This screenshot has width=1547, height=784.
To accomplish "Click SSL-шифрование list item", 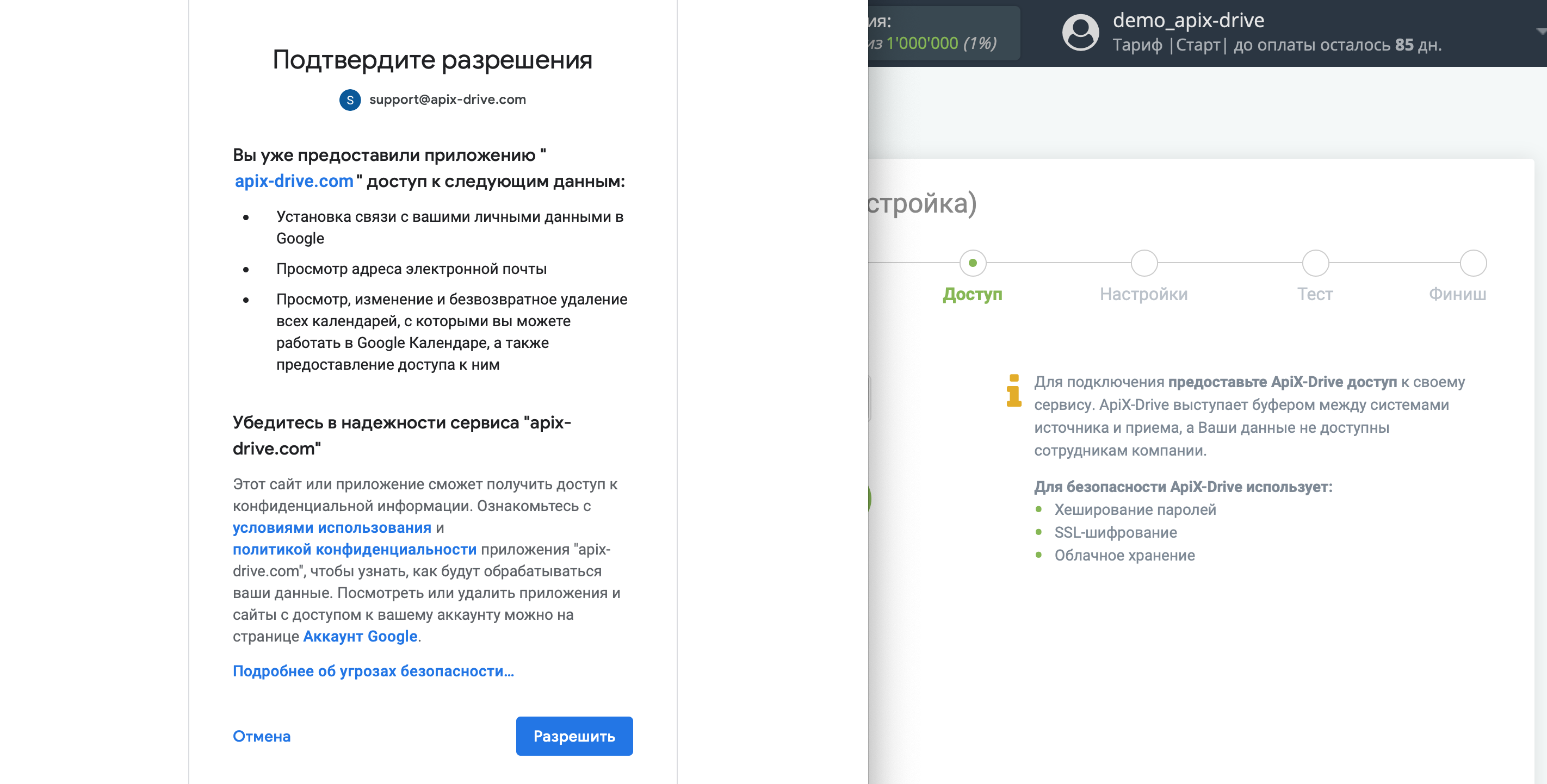I will tap(1115, 532).
